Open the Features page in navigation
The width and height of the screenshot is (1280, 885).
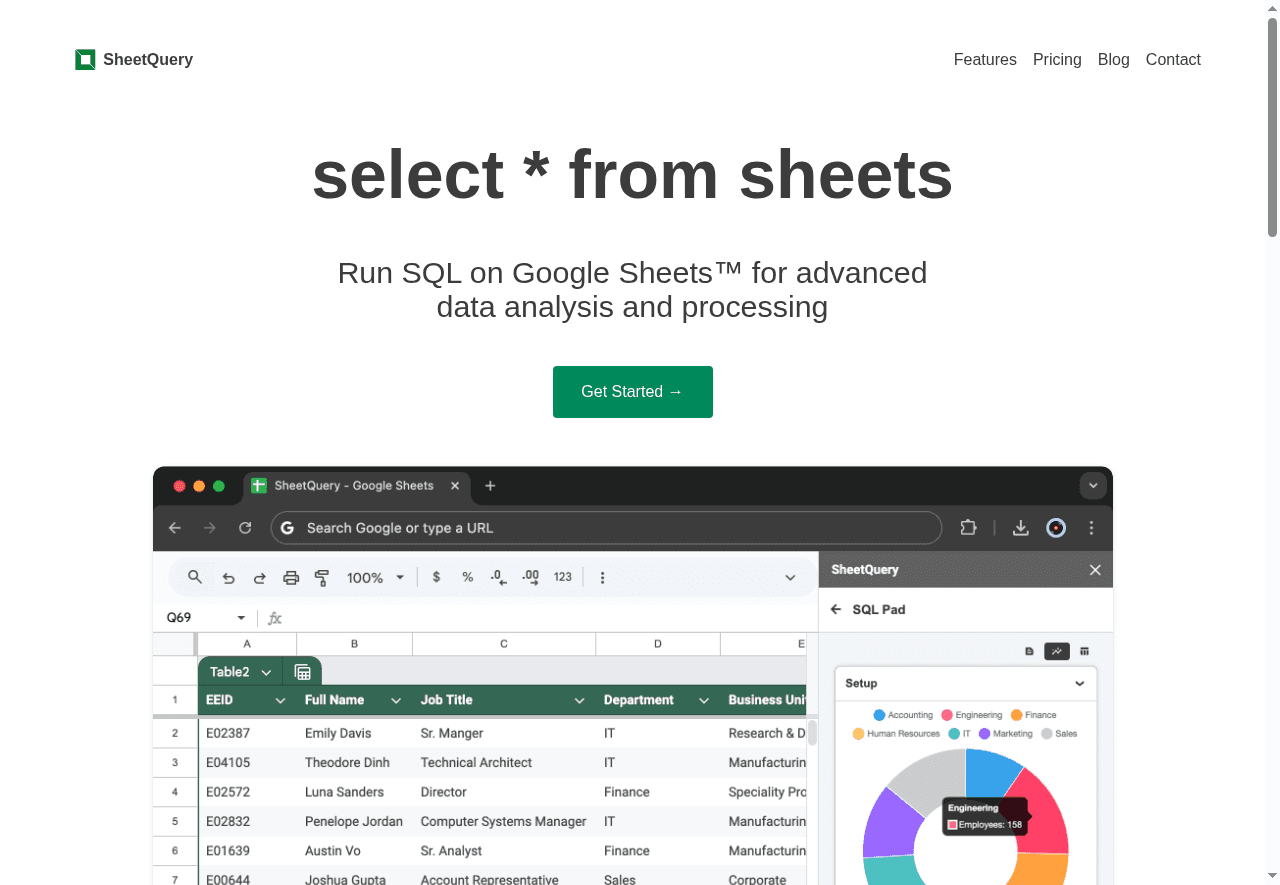click(985, 60)
